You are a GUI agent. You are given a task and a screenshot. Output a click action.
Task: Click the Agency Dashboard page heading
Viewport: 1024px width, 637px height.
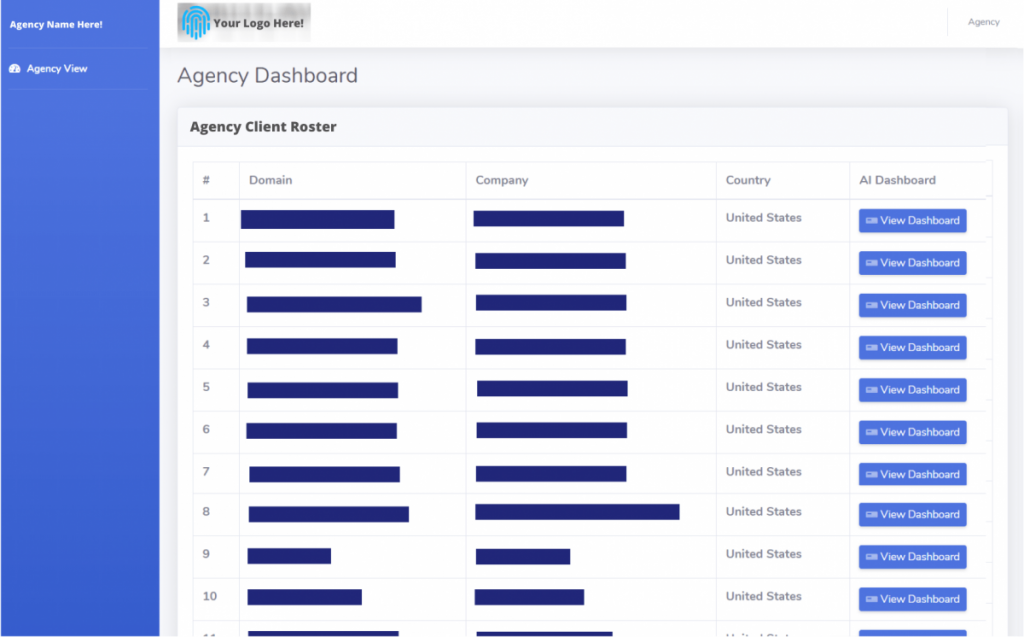coord(267,76)
